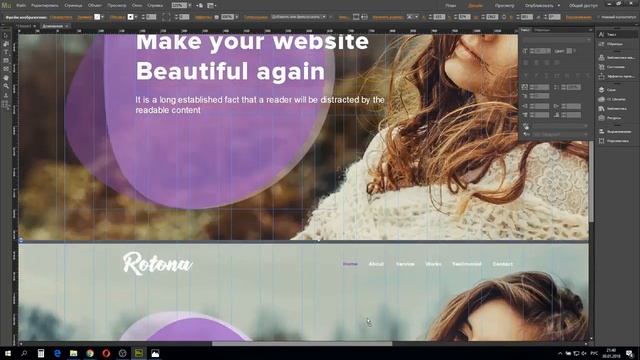The width and height of the screenshot is (640, 360).
Task: Open the Редактировать menu
Action: (x=45, y=6)
